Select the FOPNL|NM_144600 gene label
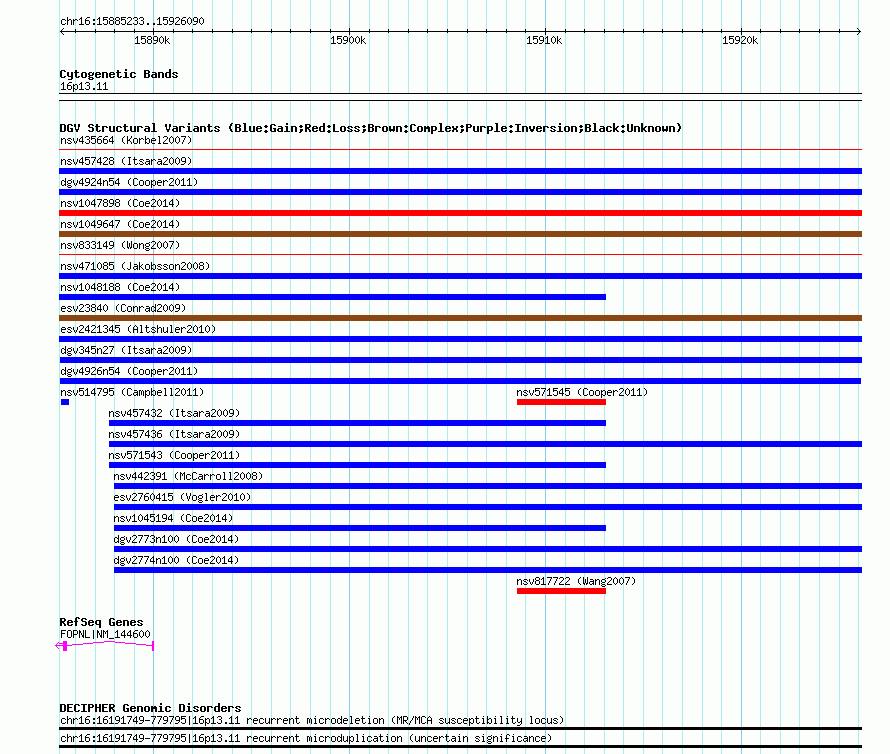The width and height of the screenshot is (890, 754). tap(105, 634)
